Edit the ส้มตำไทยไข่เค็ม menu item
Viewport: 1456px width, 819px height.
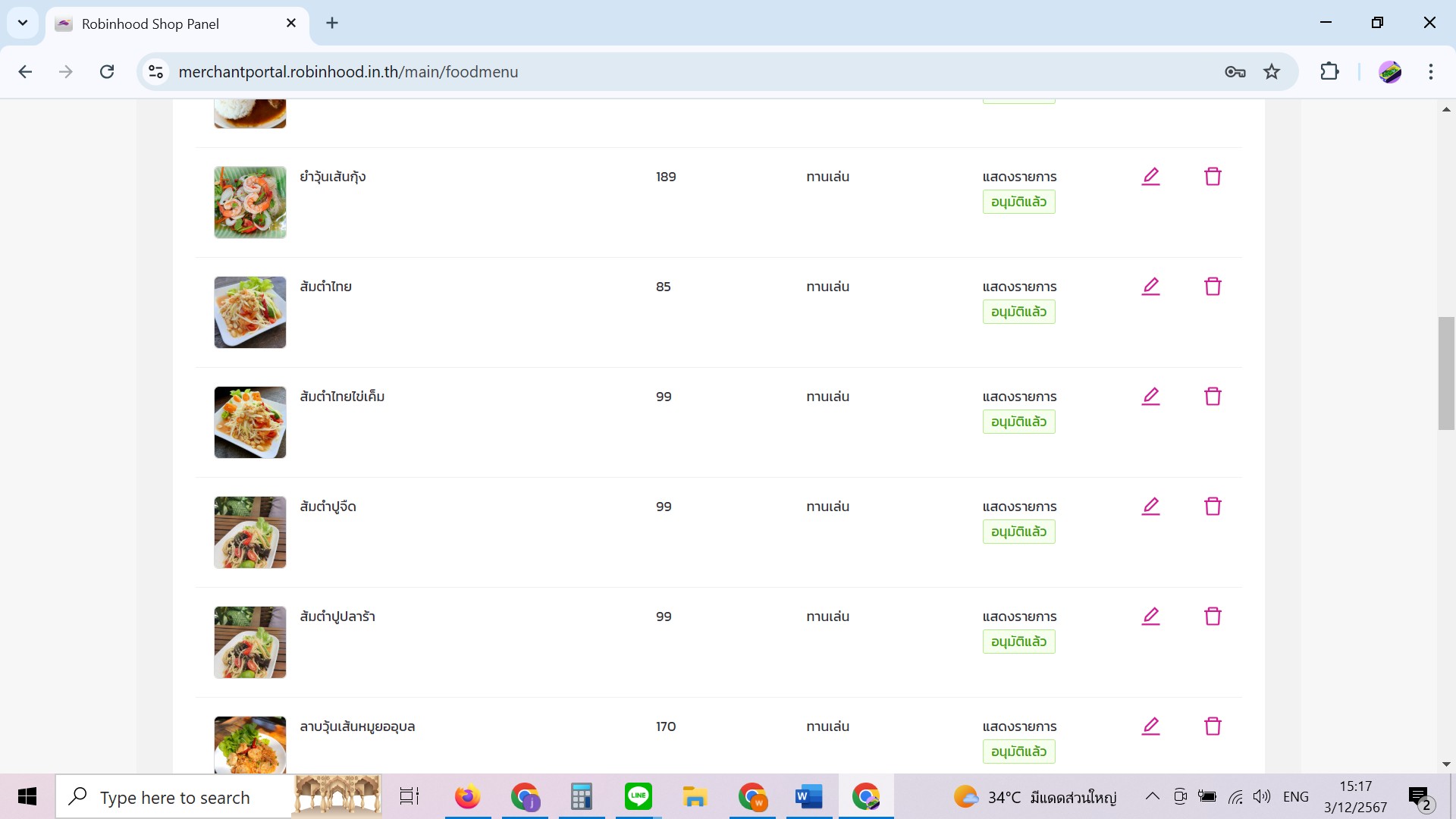1150,397
